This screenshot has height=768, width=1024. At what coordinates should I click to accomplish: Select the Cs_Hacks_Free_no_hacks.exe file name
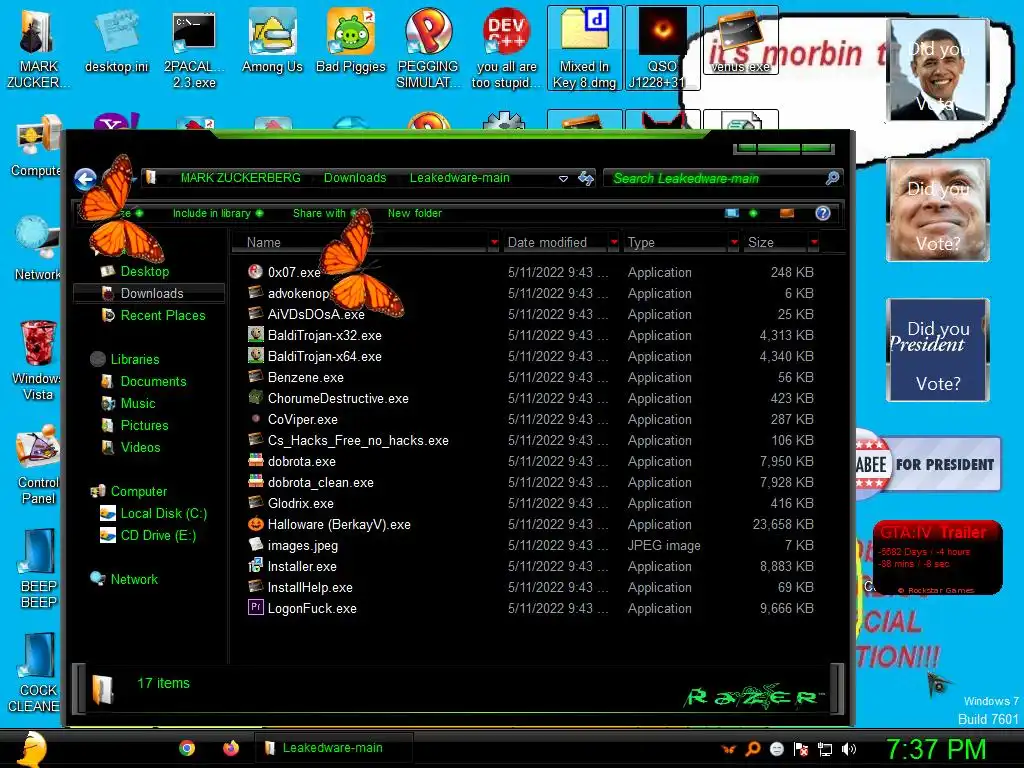point(358,440)
